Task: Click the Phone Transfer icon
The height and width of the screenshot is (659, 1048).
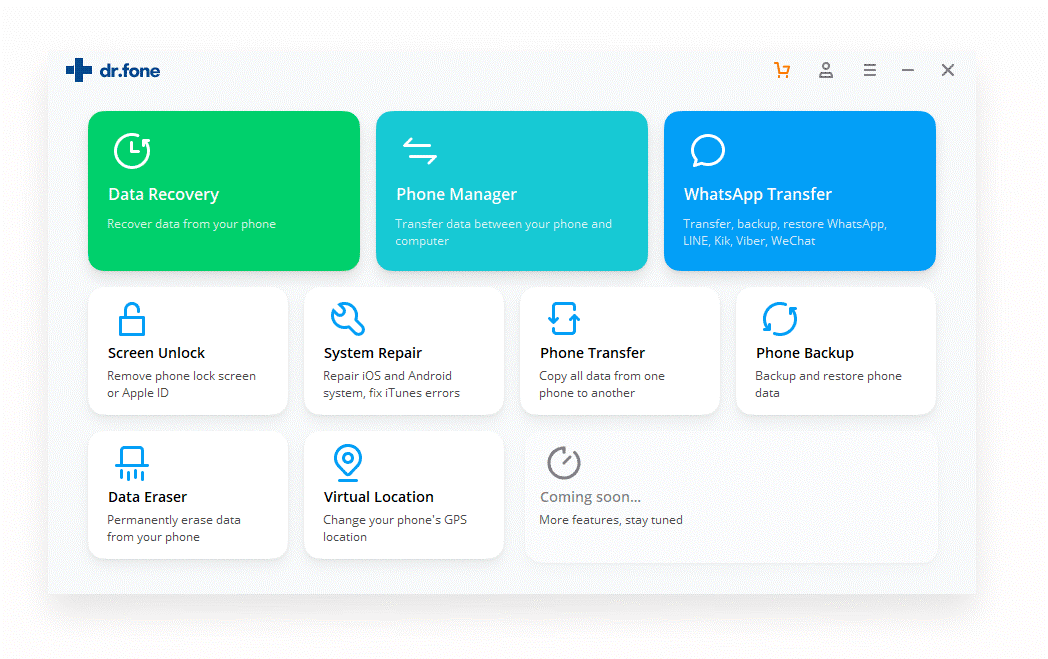Action: (x=564, y=318)
